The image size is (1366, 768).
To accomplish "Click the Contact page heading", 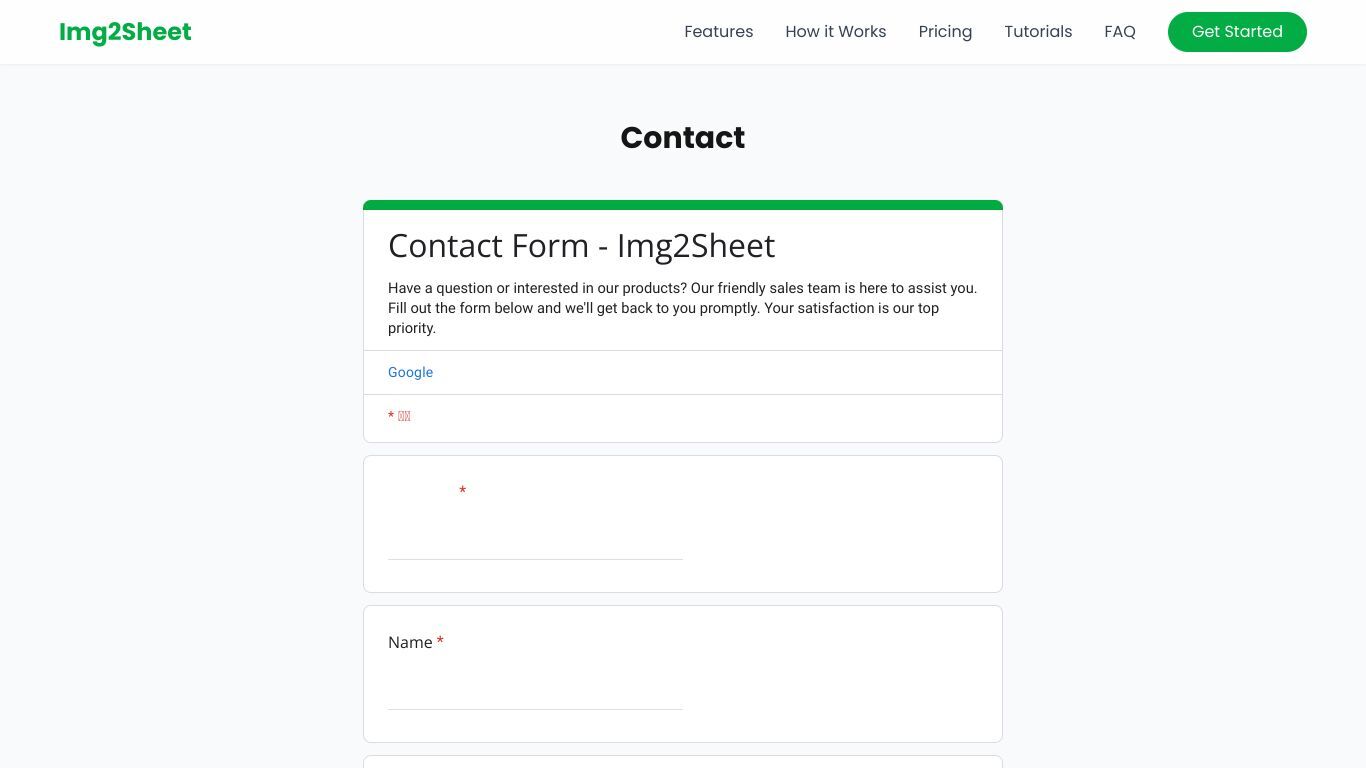I will click(683, 137).
